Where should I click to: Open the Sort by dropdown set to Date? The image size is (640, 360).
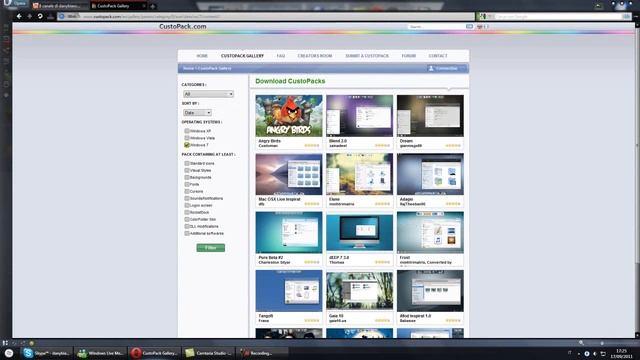point(197,113)
